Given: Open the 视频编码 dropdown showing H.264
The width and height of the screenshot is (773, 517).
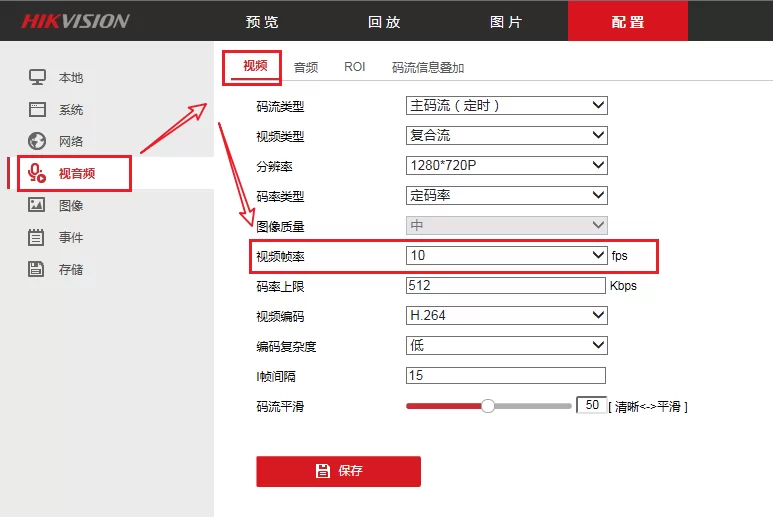Looking at the screenshot, I should tap(506, 315).
